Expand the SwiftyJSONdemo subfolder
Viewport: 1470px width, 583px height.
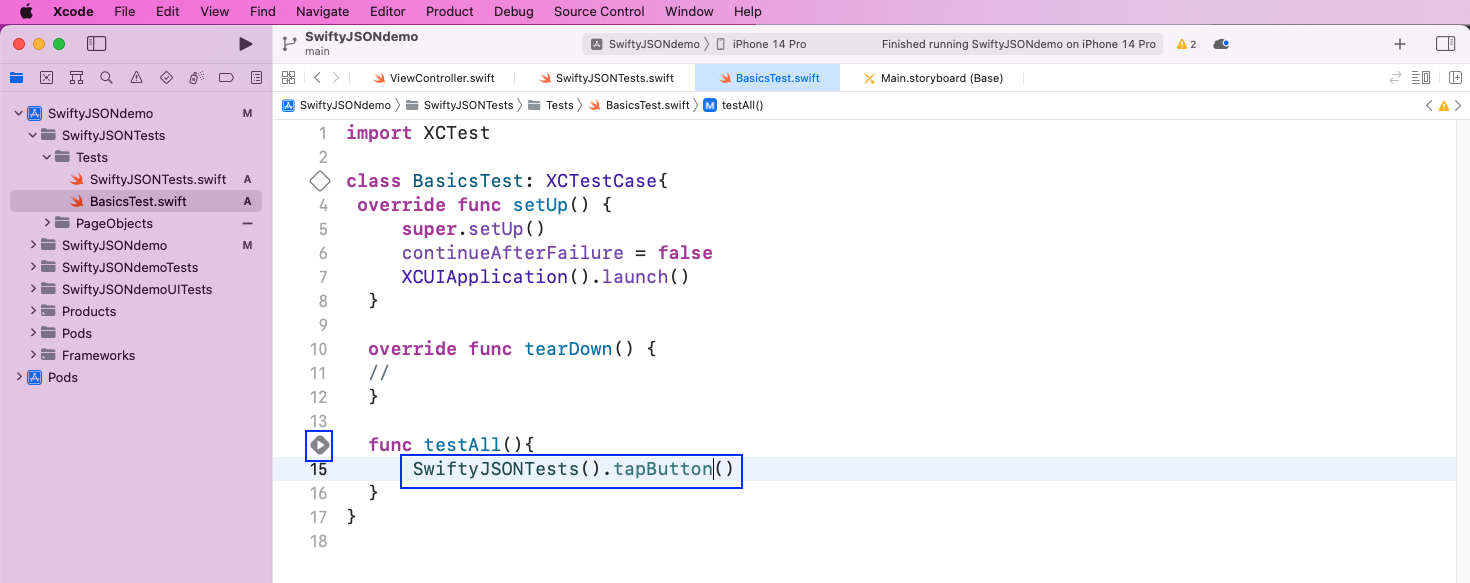[33, 245]
